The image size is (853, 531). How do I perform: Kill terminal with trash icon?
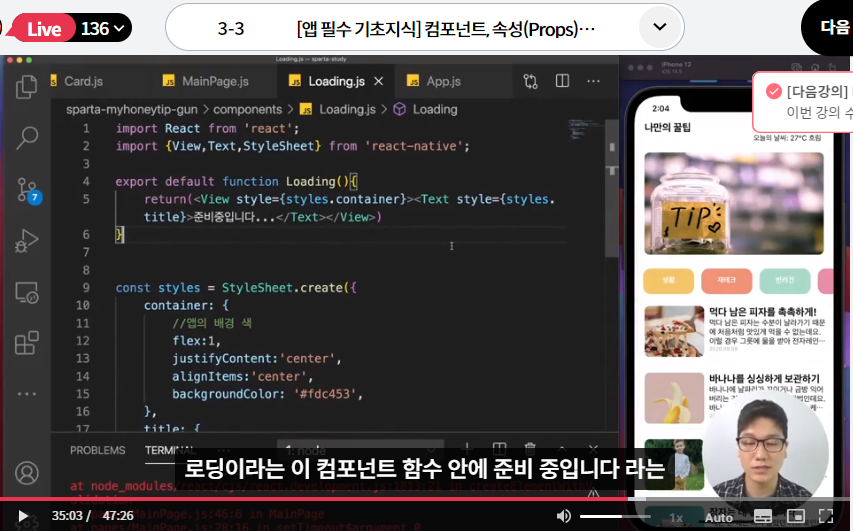coord(530,448)
